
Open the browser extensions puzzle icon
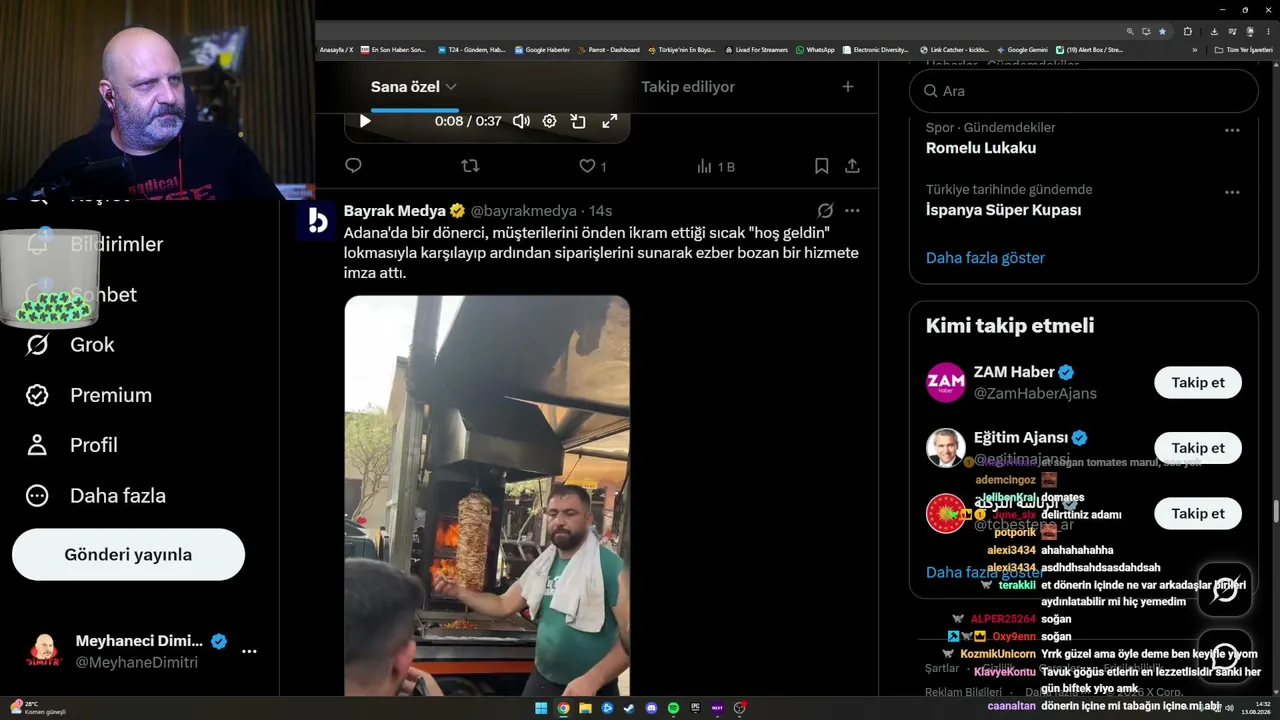tap(1187, 31)
